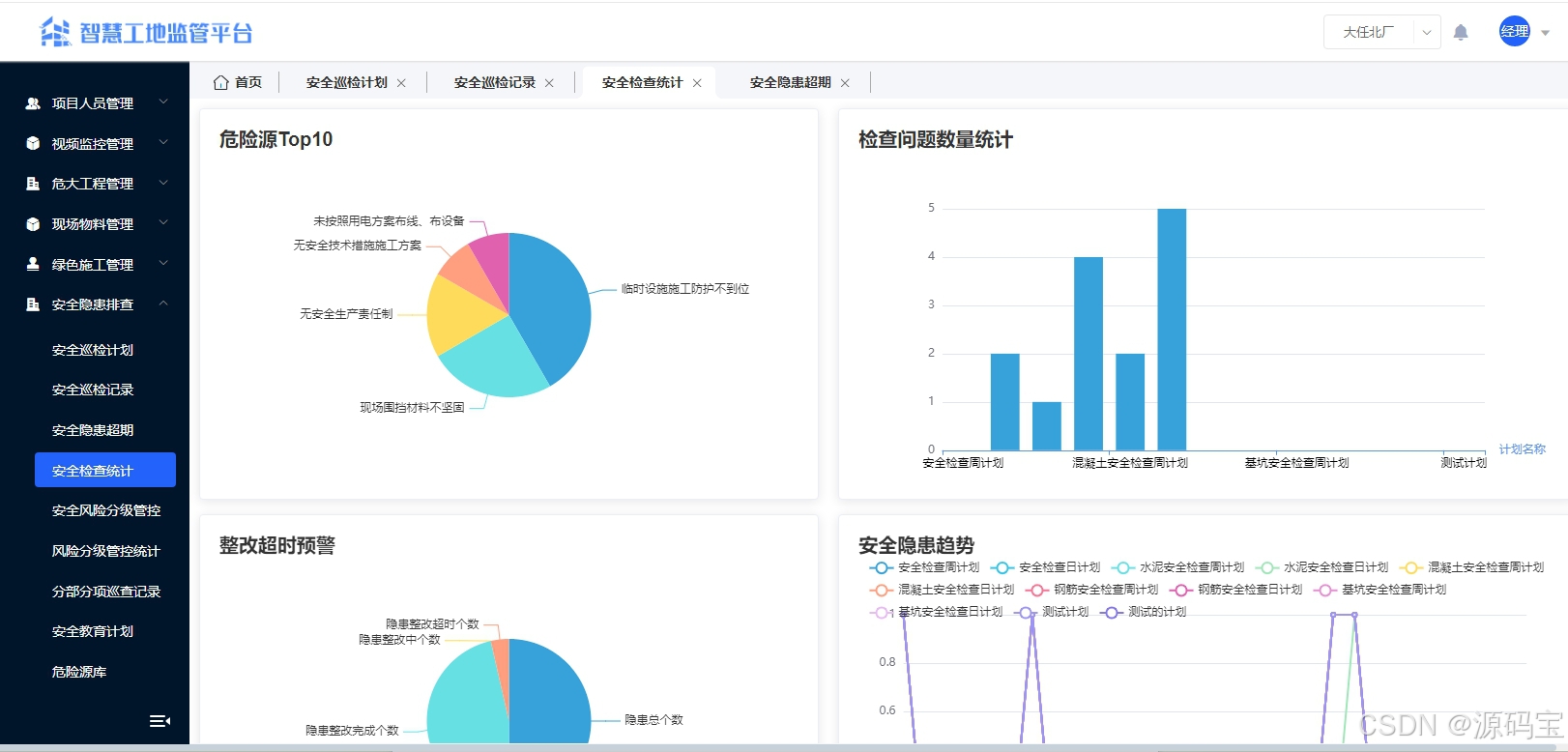Close the 安全检查统计 tab
1568x752 pixels.
click(x=697, y=83)
